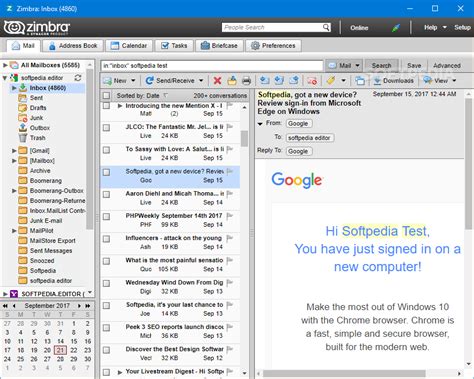Open the View dropdown menu

click(x=440, y=80)
